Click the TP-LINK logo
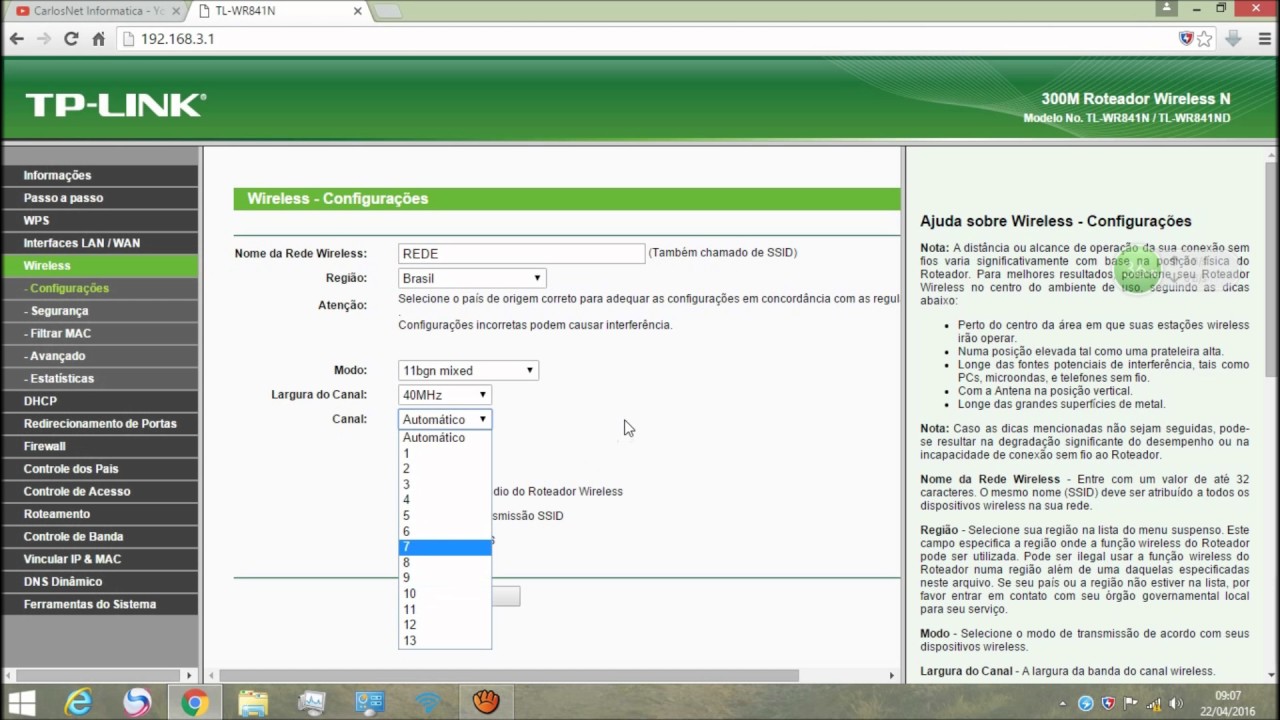Viewport: 1280px width, 720px height. coord(115,105)
